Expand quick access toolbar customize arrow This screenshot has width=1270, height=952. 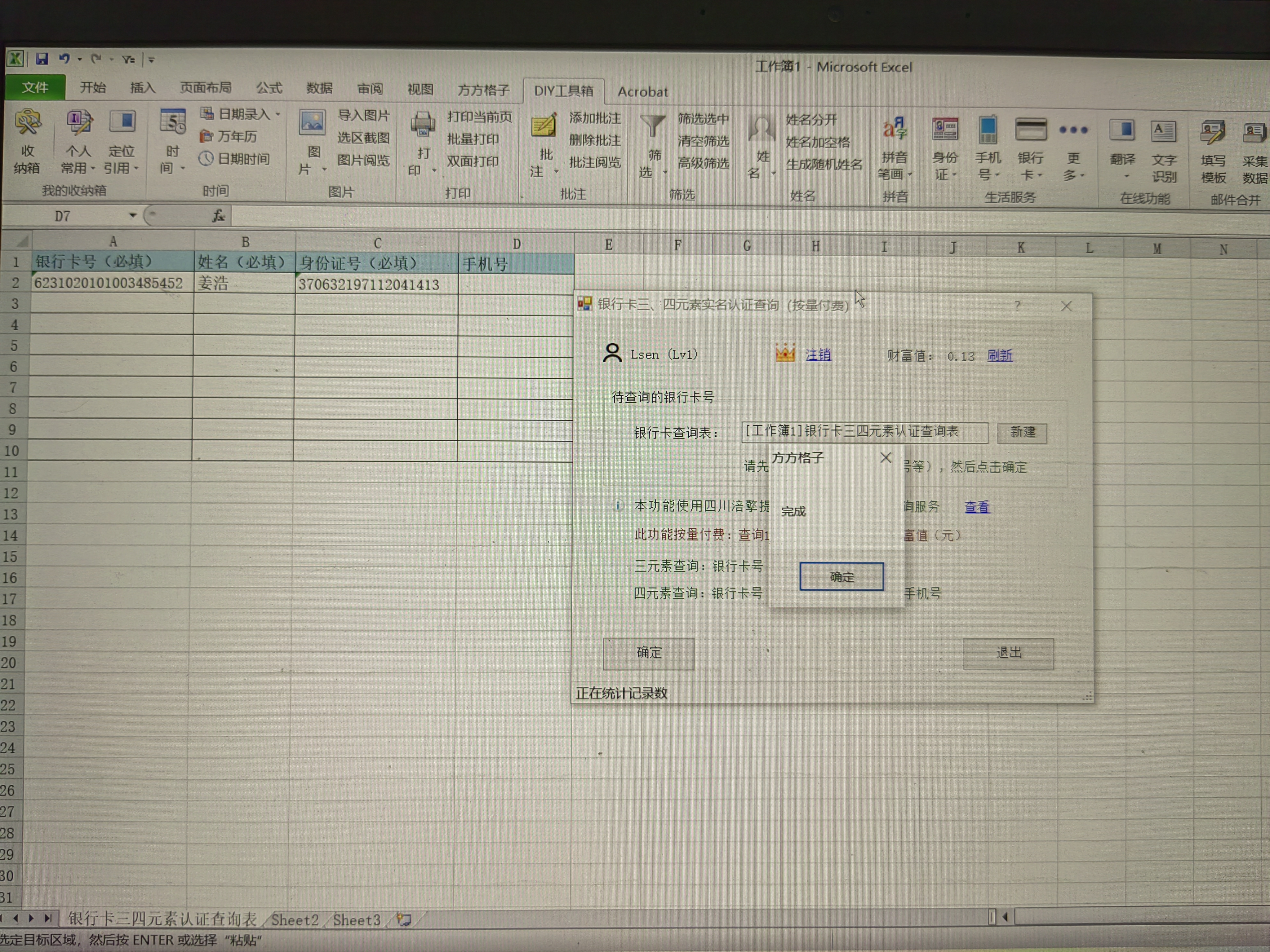152,59
